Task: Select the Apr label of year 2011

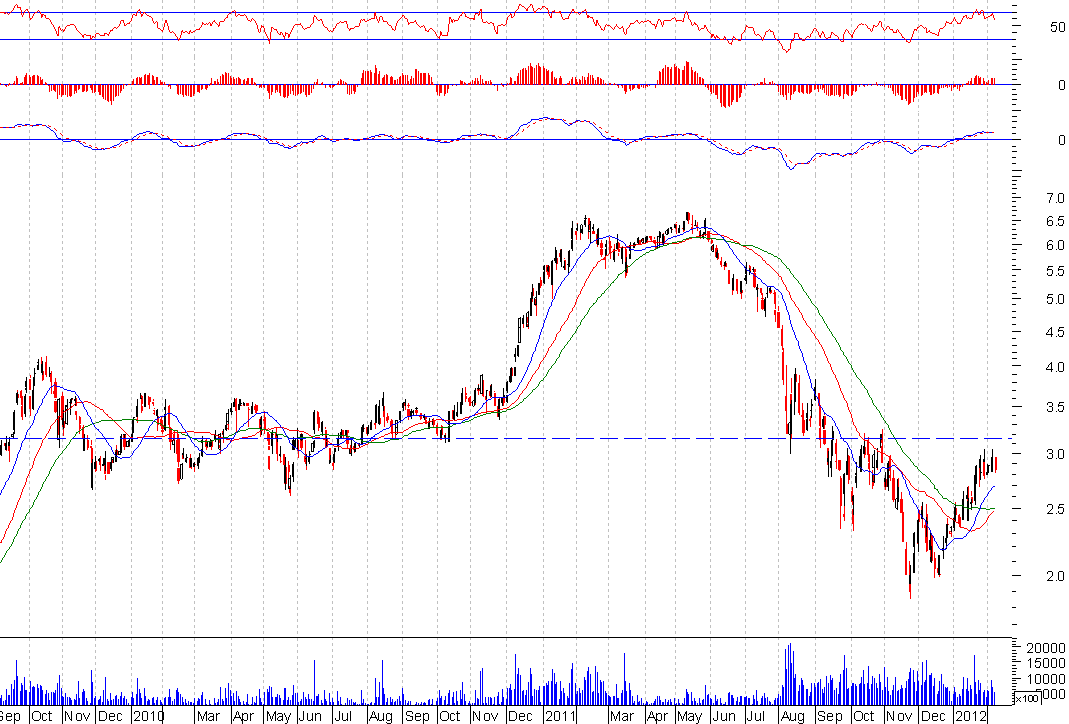Action: coord(657,716)
